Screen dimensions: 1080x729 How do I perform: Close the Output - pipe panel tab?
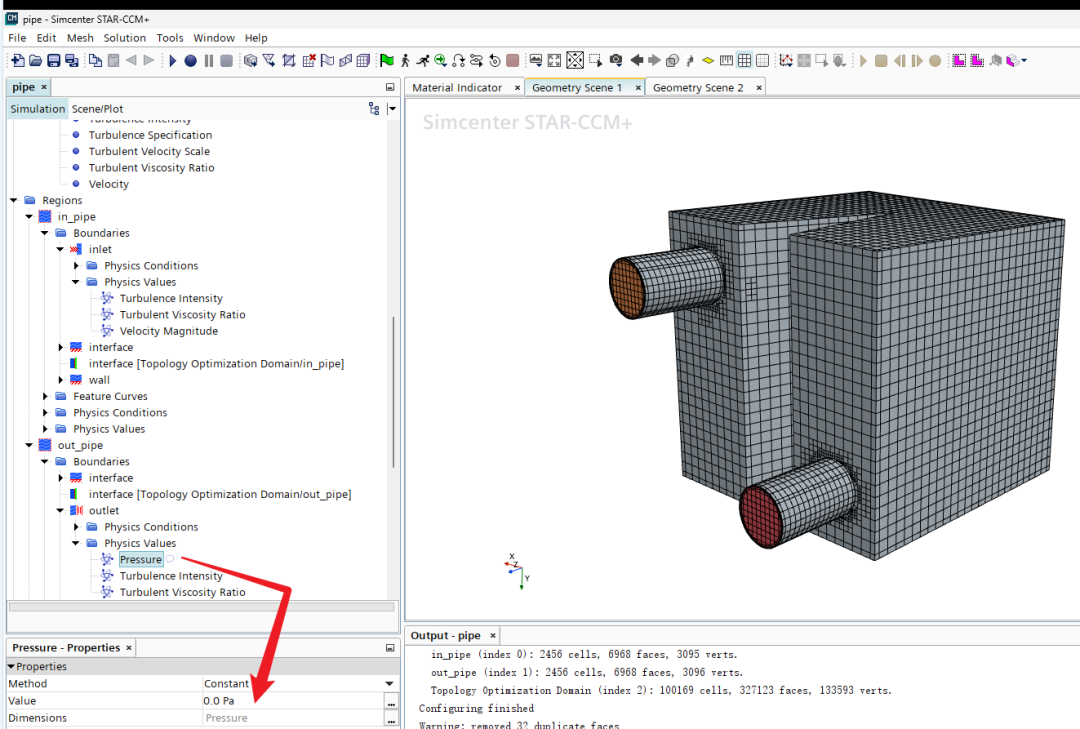coord(492,635)
